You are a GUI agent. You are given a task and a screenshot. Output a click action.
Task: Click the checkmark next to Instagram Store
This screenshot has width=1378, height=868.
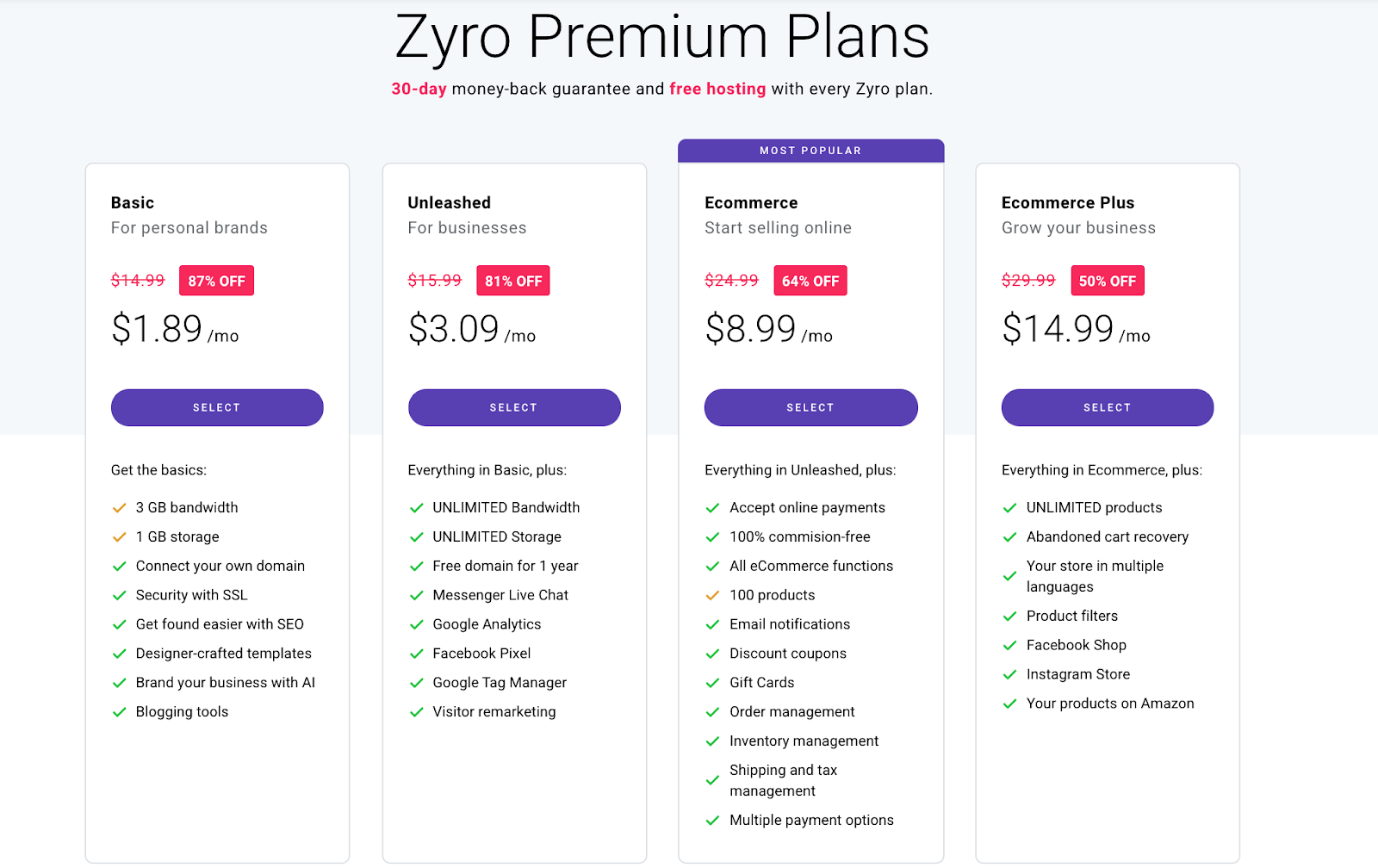1009,675
